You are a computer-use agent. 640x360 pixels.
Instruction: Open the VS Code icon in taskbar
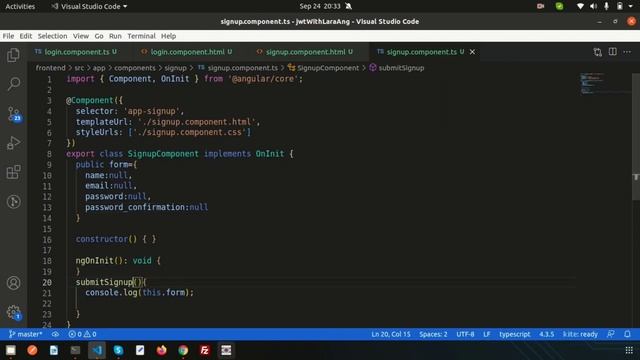pos(97,350)
